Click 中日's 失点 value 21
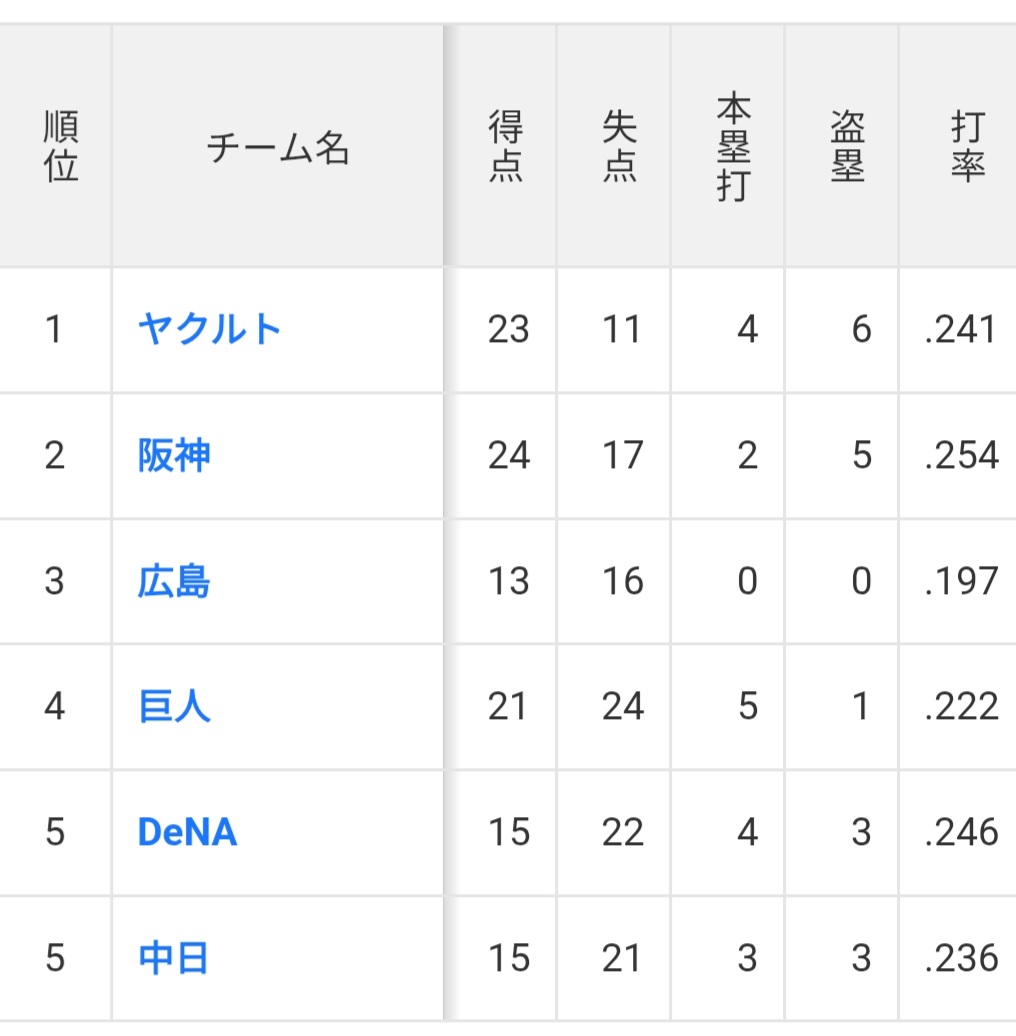Image resolution: width=1016 pixels, height=1036 pixels. 621,958
